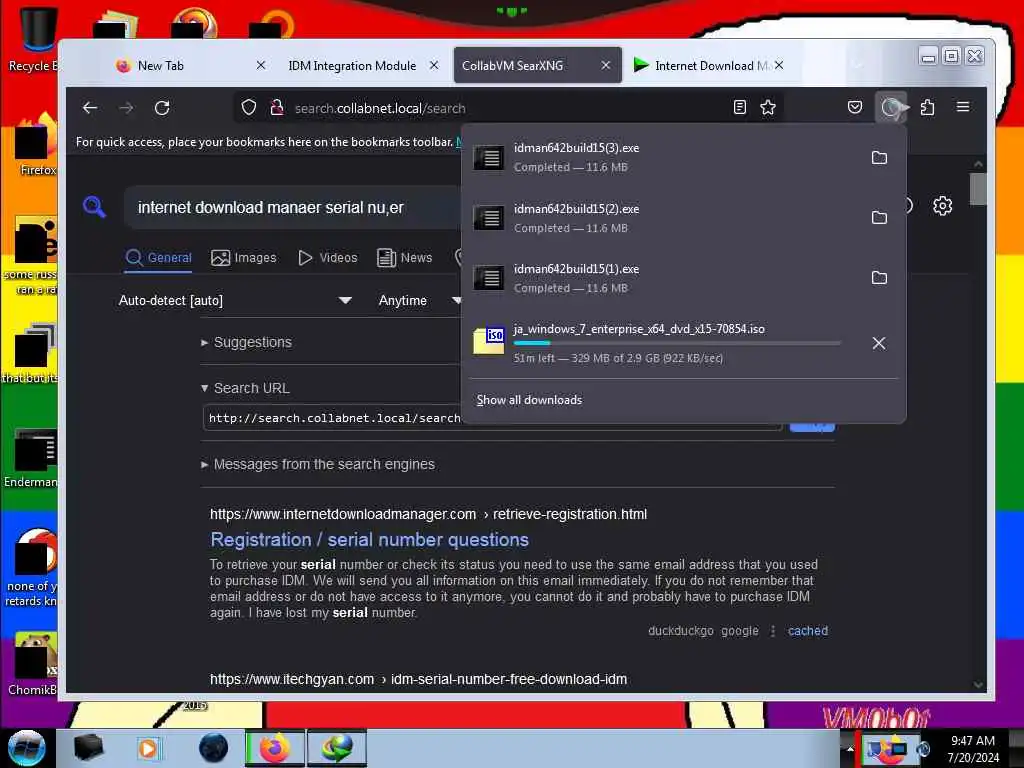
Task: Cancel the Windows 7 ISO download
Action: click(x=879, y=344)
